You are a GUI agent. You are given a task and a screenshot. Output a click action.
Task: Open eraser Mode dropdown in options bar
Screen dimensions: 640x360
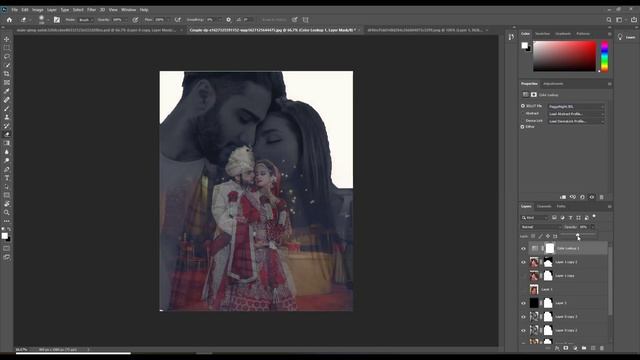pos(86,20)
